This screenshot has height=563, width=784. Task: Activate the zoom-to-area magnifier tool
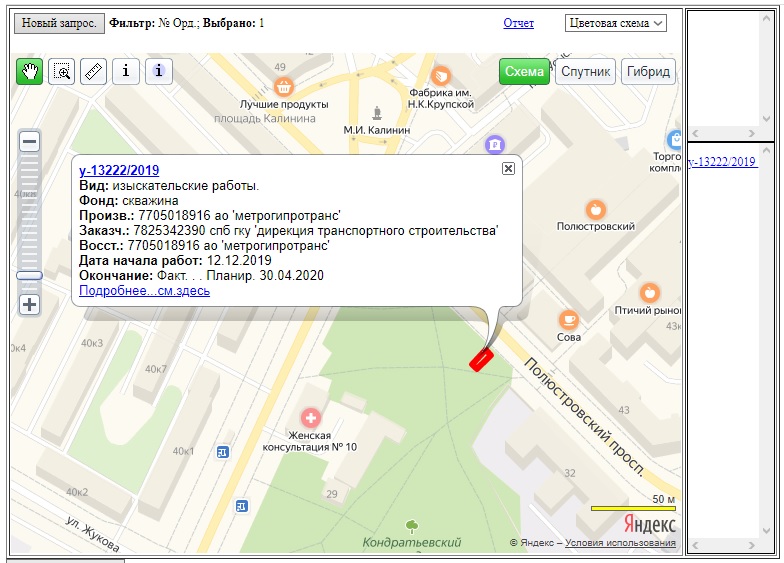pos(62,72)
